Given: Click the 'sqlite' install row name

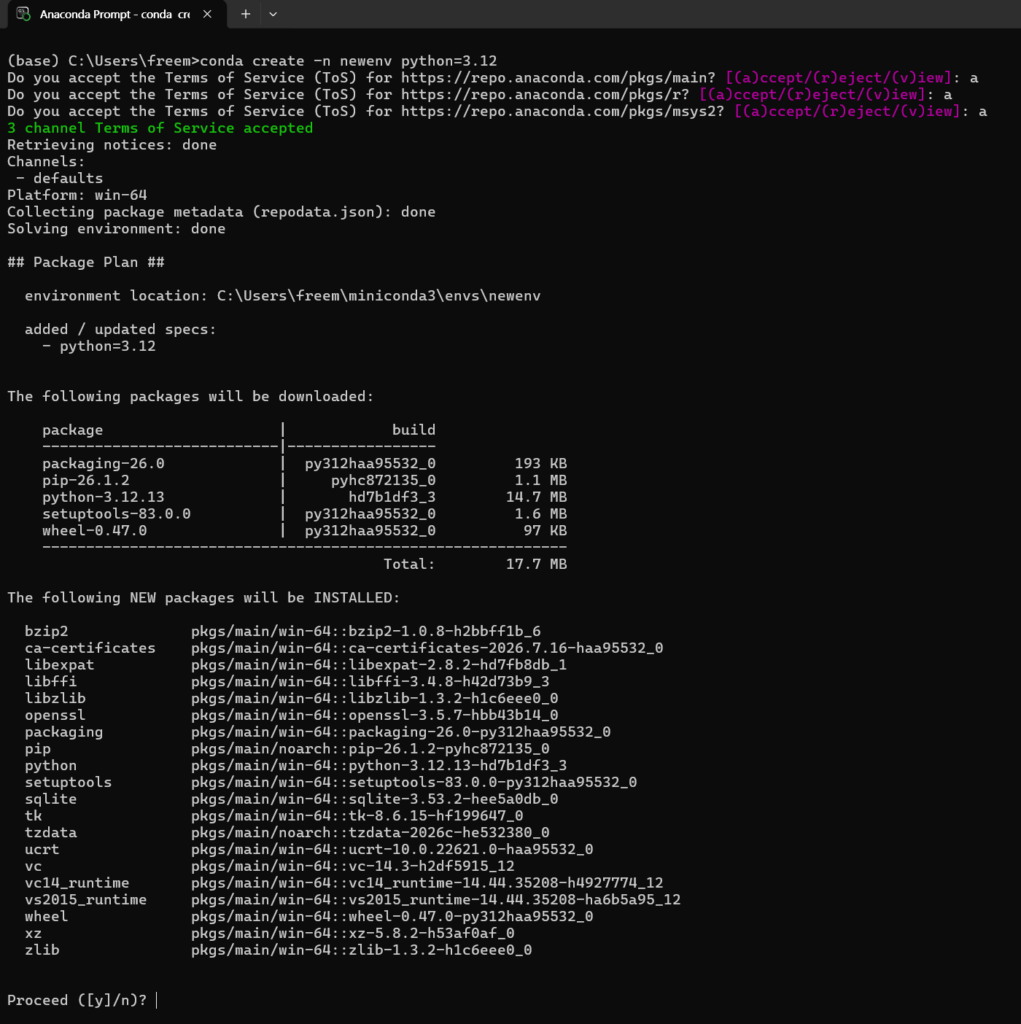Looking at the screenshot, I should pos(51,799).
